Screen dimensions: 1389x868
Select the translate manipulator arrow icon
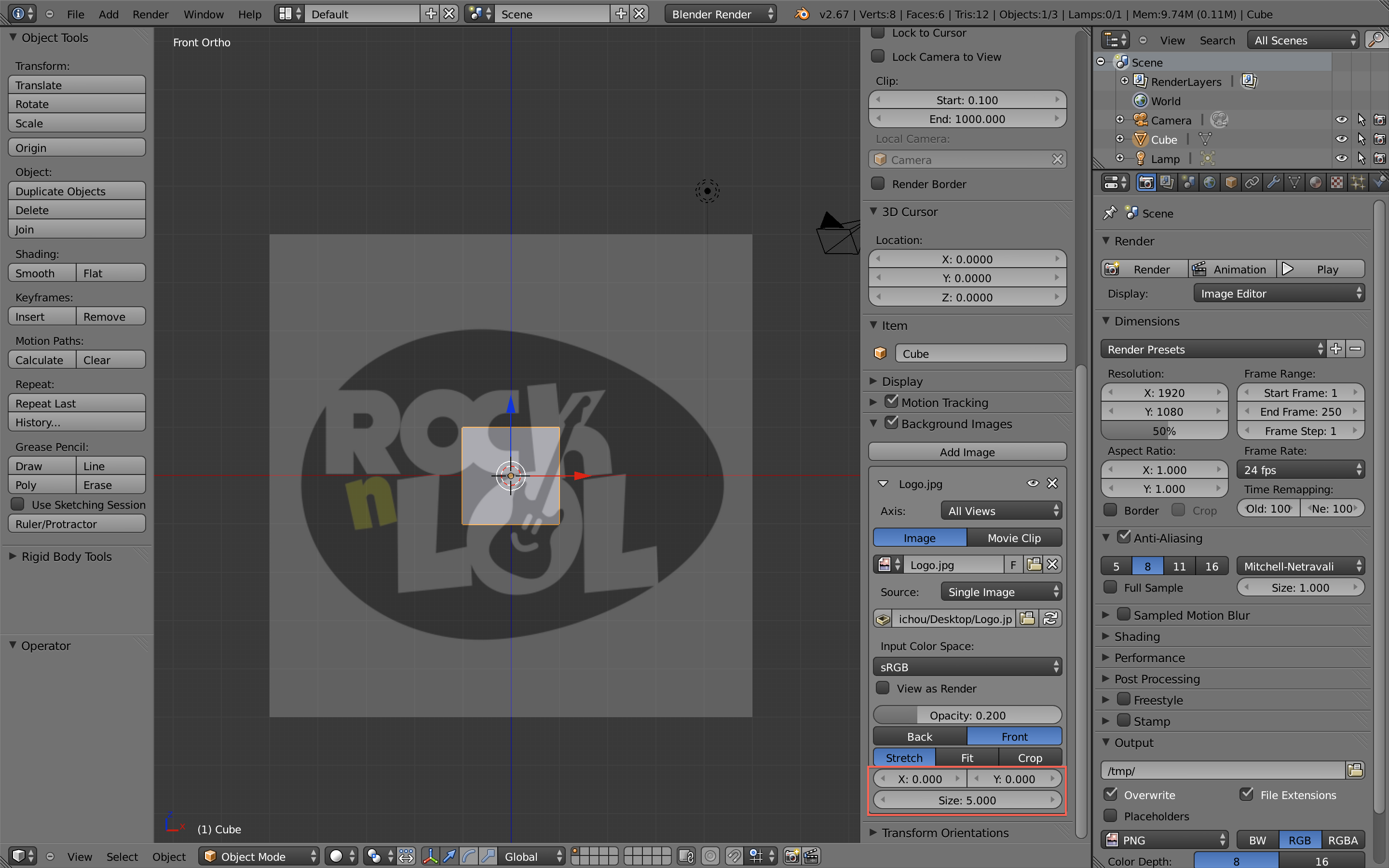click(450, 856)
